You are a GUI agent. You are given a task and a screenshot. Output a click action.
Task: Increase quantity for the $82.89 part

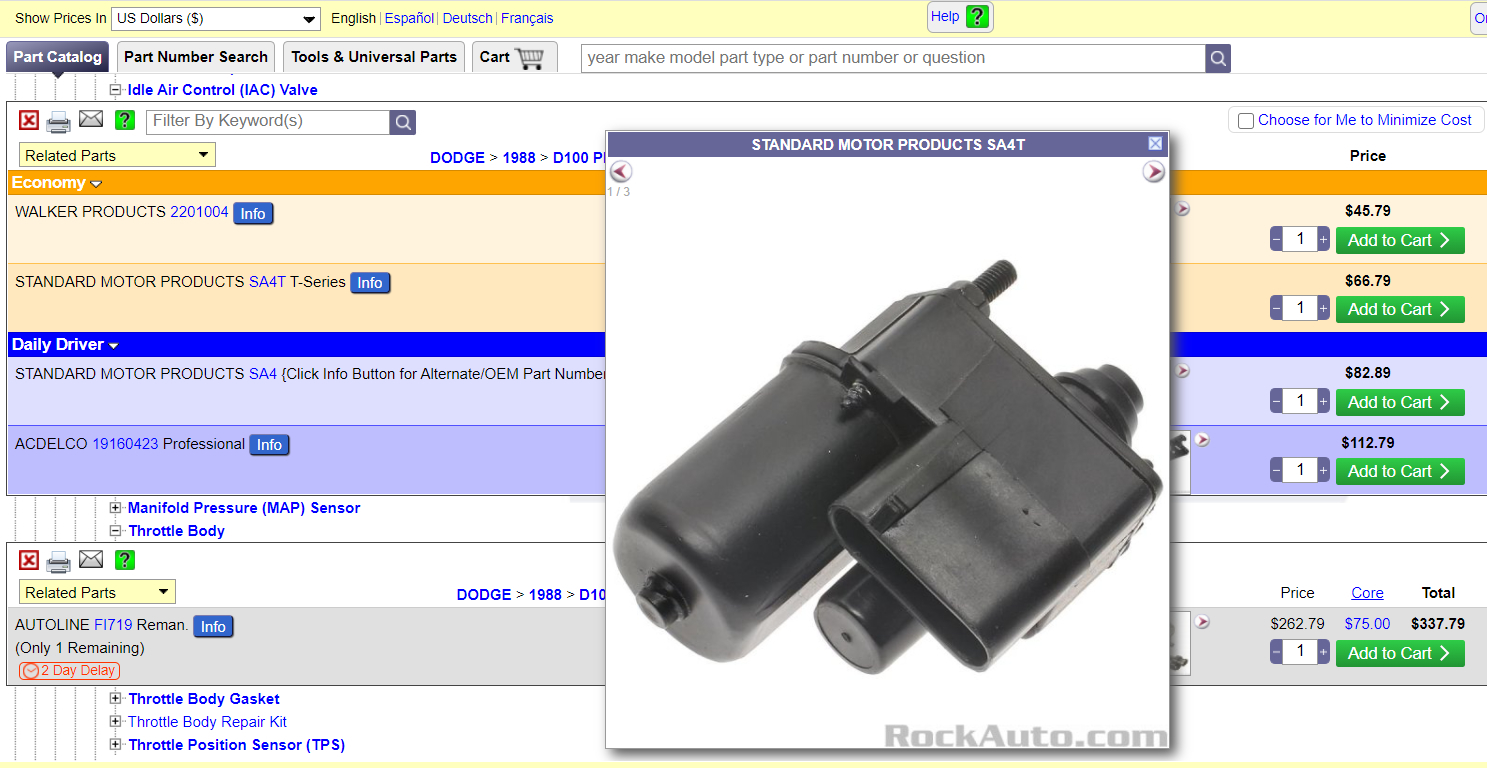(x=1324, y=402)
